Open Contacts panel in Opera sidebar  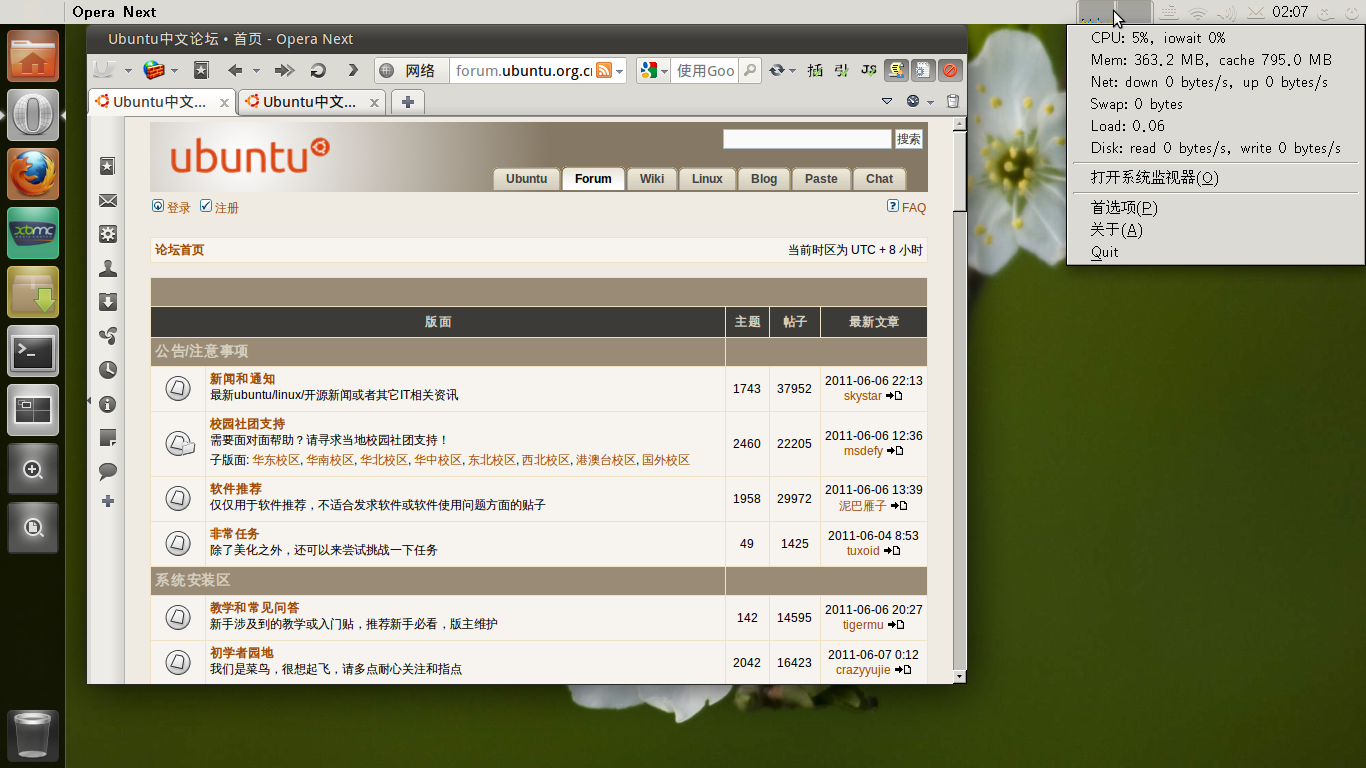pyautogui.click(x=108, y=268)
